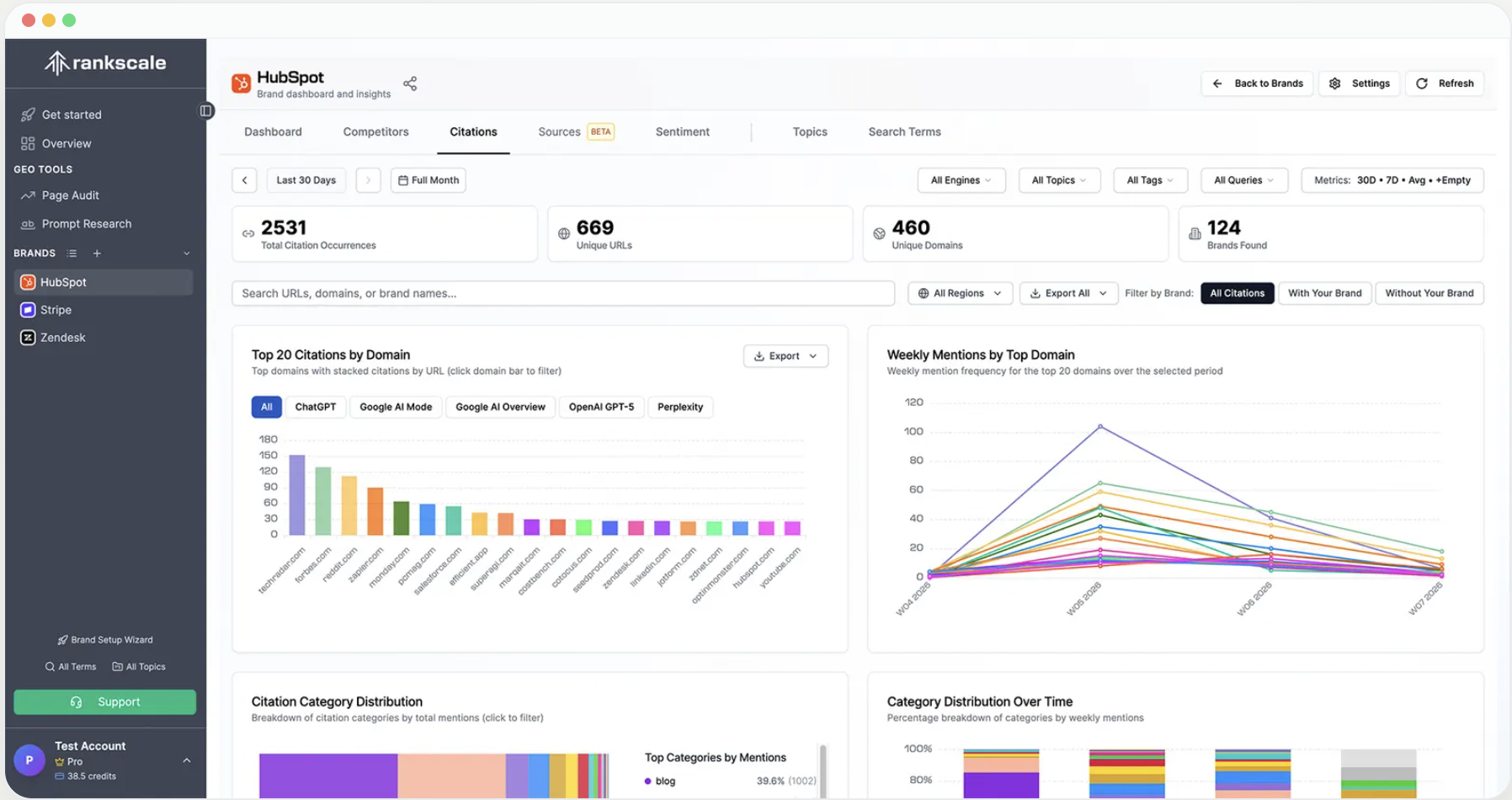Click the URL and domain search field
The image size is (1512, 800).
(563, 293)
